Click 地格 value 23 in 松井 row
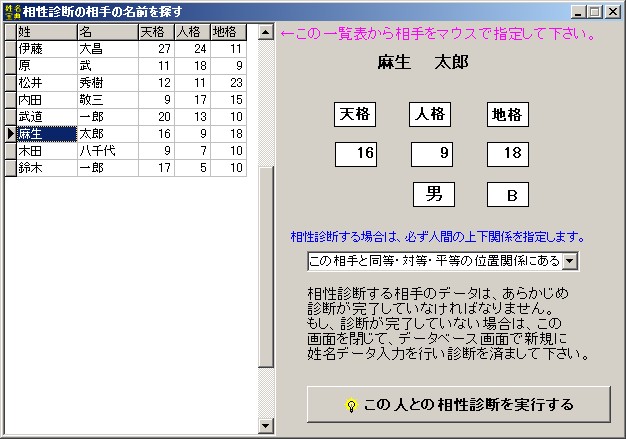The width and height of the screenshot is (626, 439). pyautogui.click(x=228, y=83)
